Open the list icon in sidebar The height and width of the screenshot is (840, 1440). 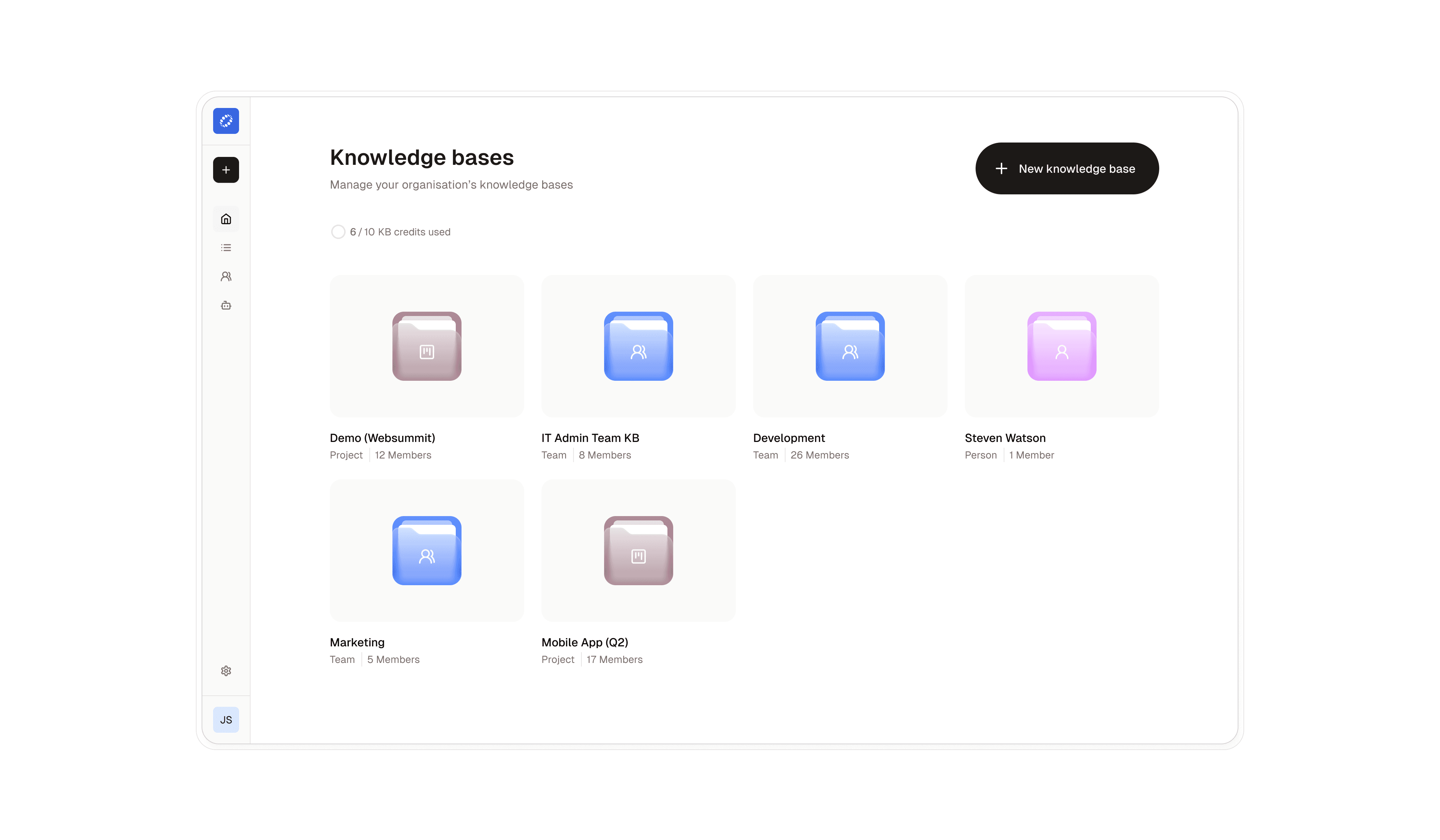[226, 247]
